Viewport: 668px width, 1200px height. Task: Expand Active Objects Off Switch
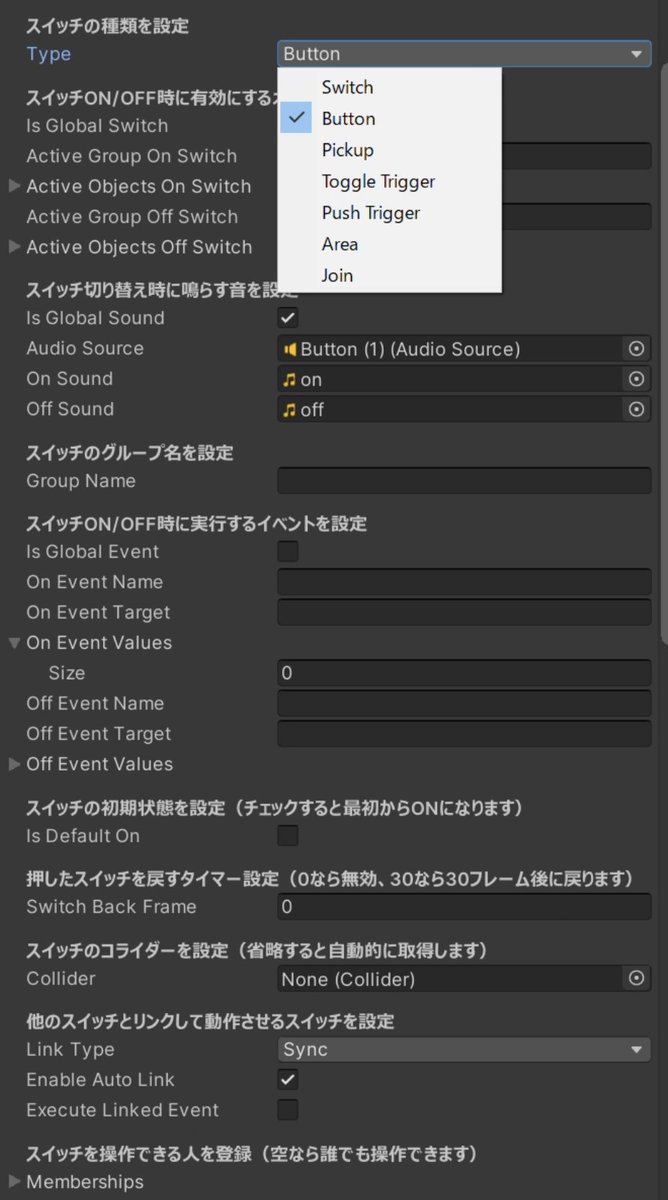pos(14,246)
